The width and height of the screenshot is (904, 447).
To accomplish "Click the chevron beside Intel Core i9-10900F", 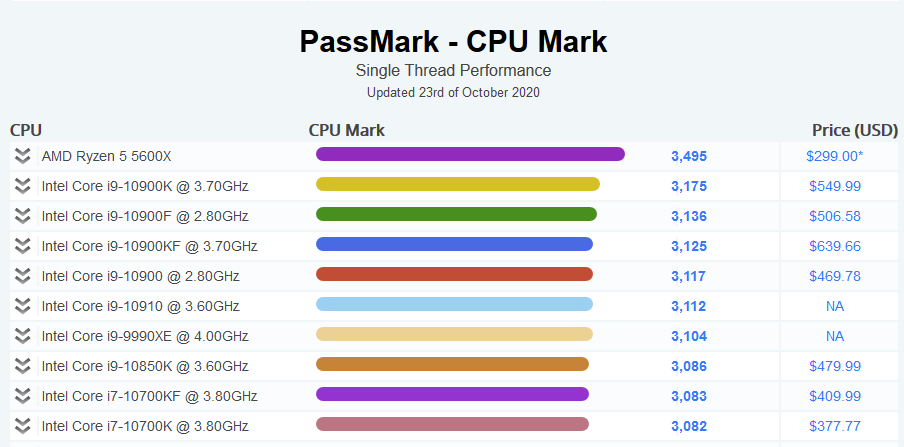I will (x=23, y=216).
